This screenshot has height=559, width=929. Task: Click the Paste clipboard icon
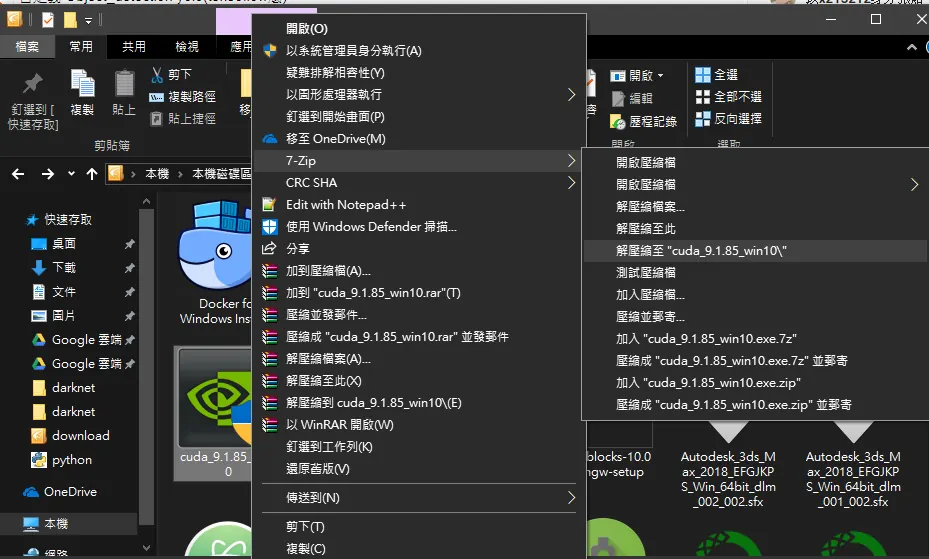point(124,84)
